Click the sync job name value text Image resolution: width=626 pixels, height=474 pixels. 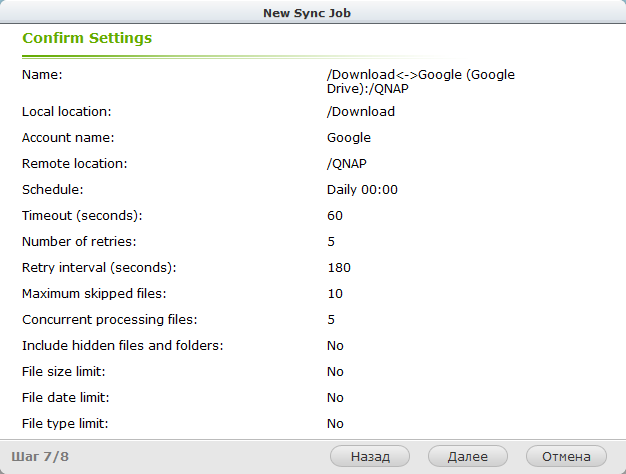421,81
